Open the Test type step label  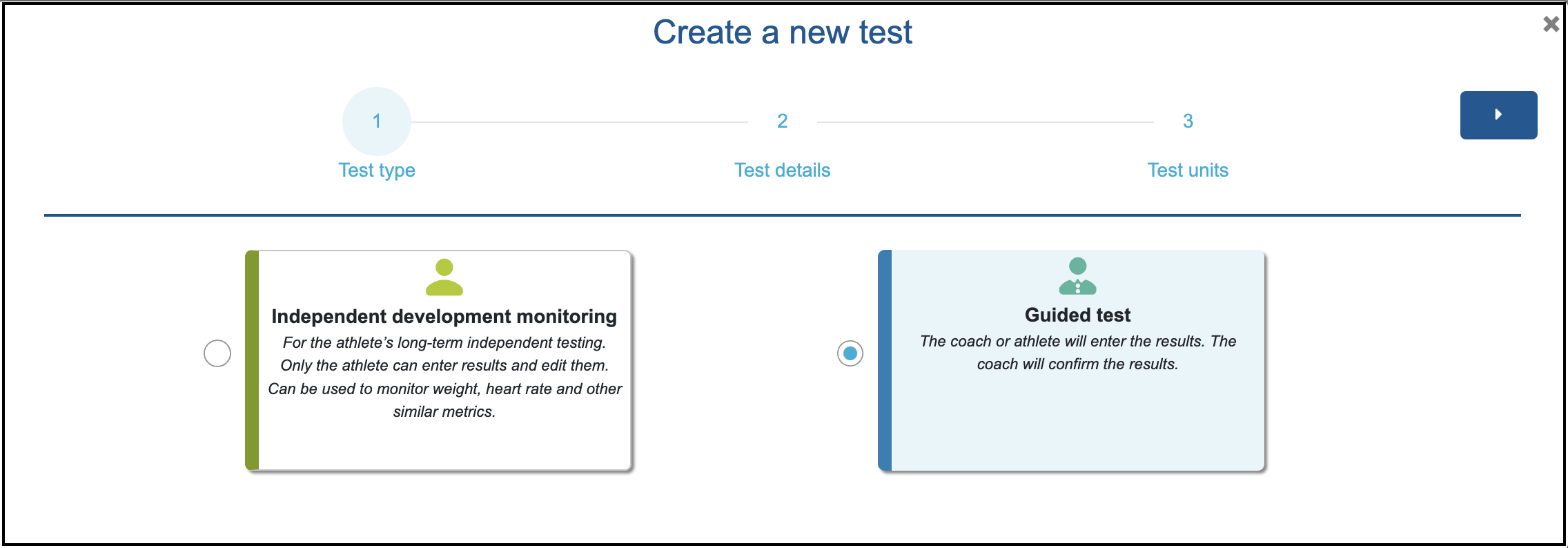pos(377,170)
